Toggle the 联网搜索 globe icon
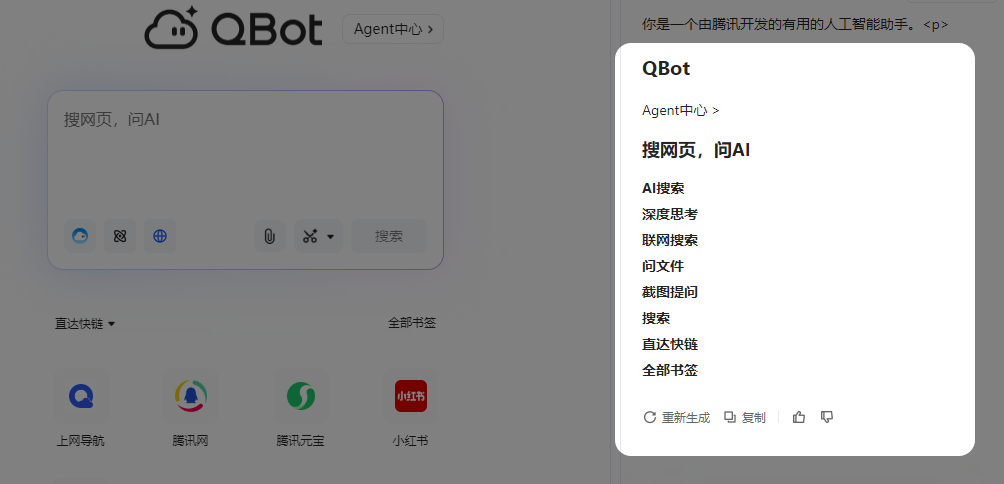 pyautogui.click(x=160, y=236)
